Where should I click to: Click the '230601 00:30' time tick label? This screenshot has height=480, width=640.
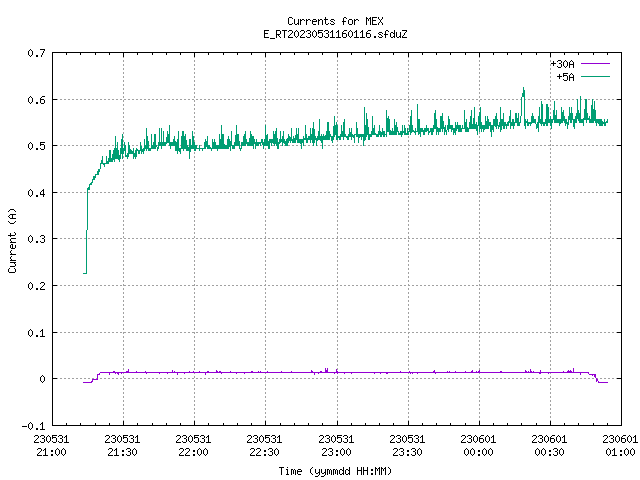coord(549,445)
